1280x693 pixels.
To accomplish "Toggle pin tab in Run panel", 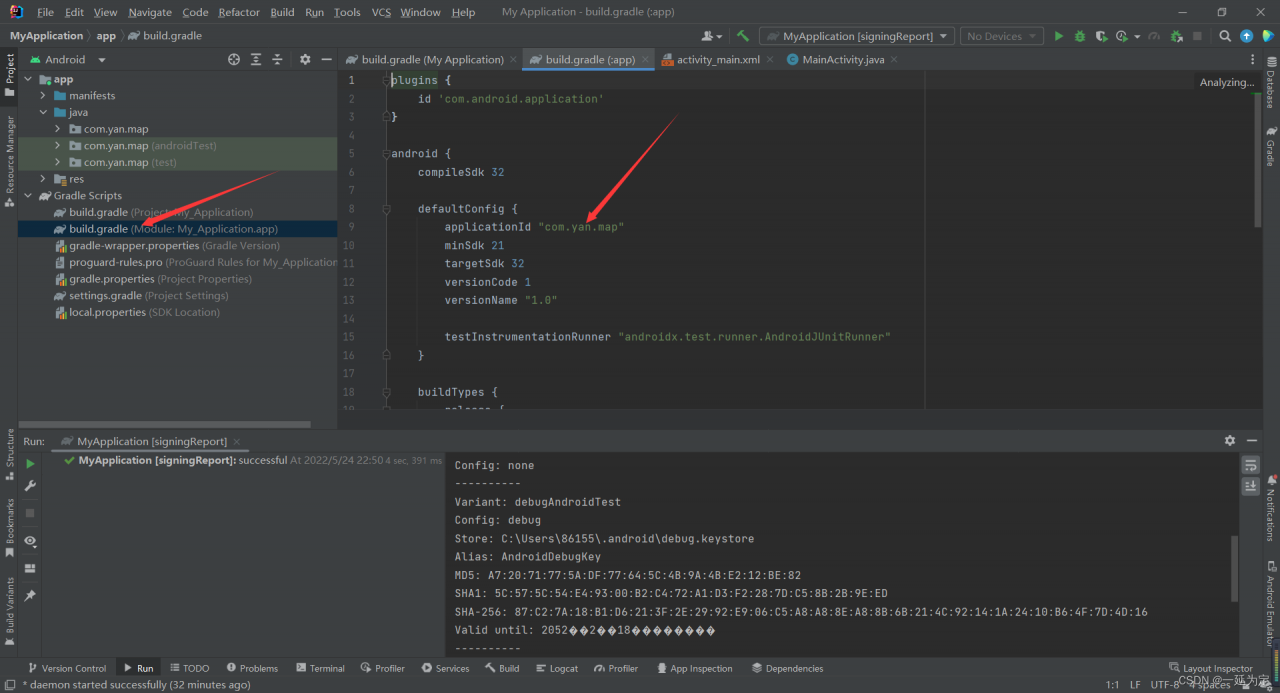I will pyautogui.click(x=30, y=595).
